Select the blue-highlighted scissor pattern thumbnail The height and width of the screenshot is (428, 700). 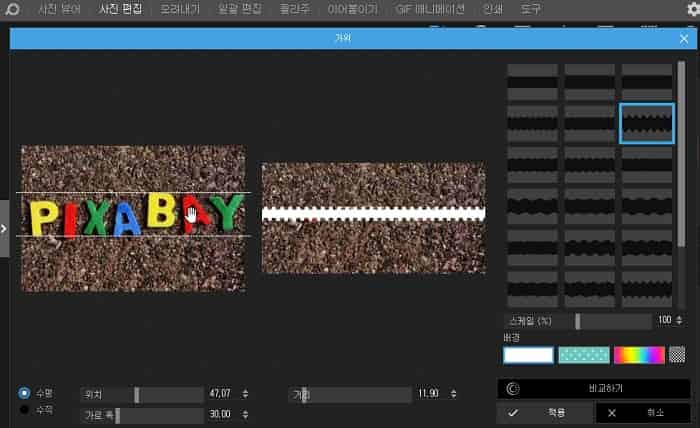(647, 124)
